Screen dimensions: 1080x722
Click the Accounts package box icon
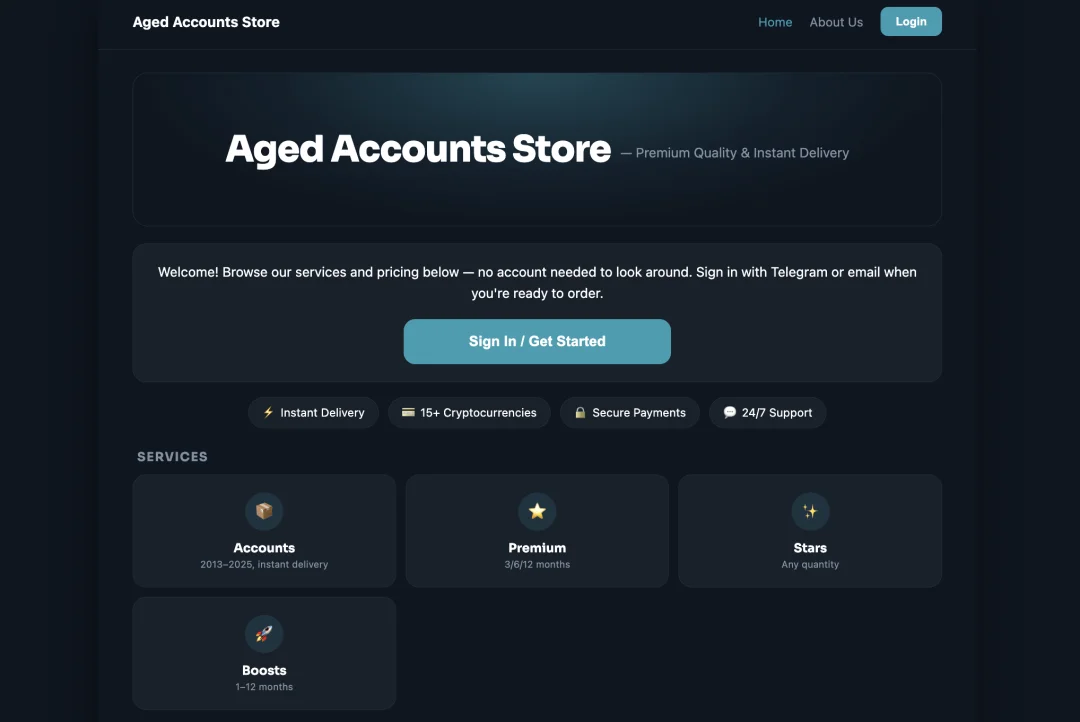pyautogui.click(x=264, y=511)
